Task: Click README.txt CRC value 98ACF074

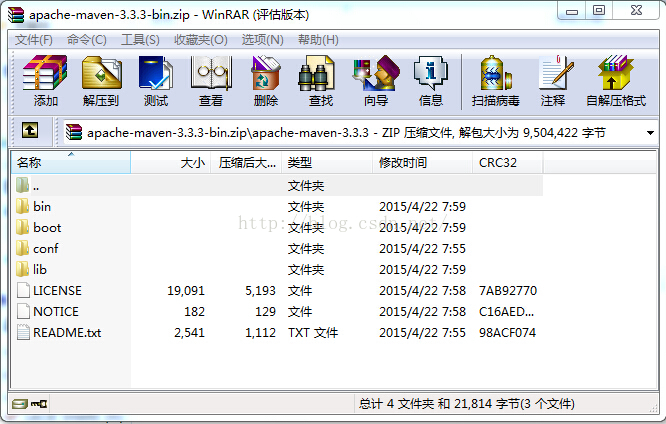Action: click(x=507, y=333)
